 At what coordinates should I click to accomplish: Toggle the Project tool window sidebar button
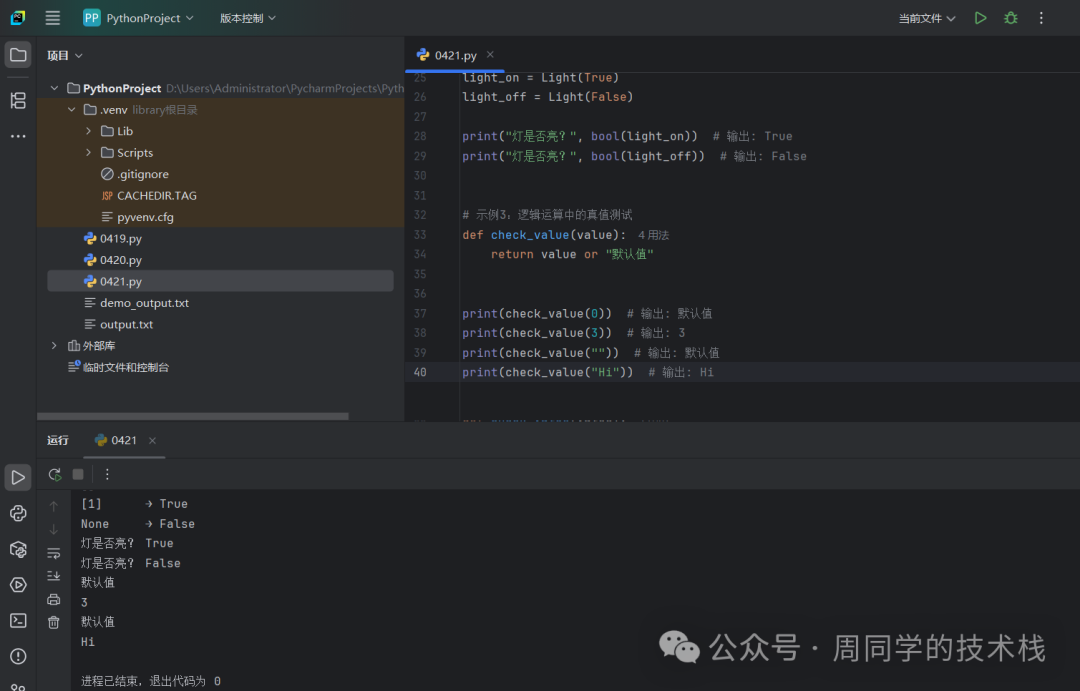coord(18,55)
